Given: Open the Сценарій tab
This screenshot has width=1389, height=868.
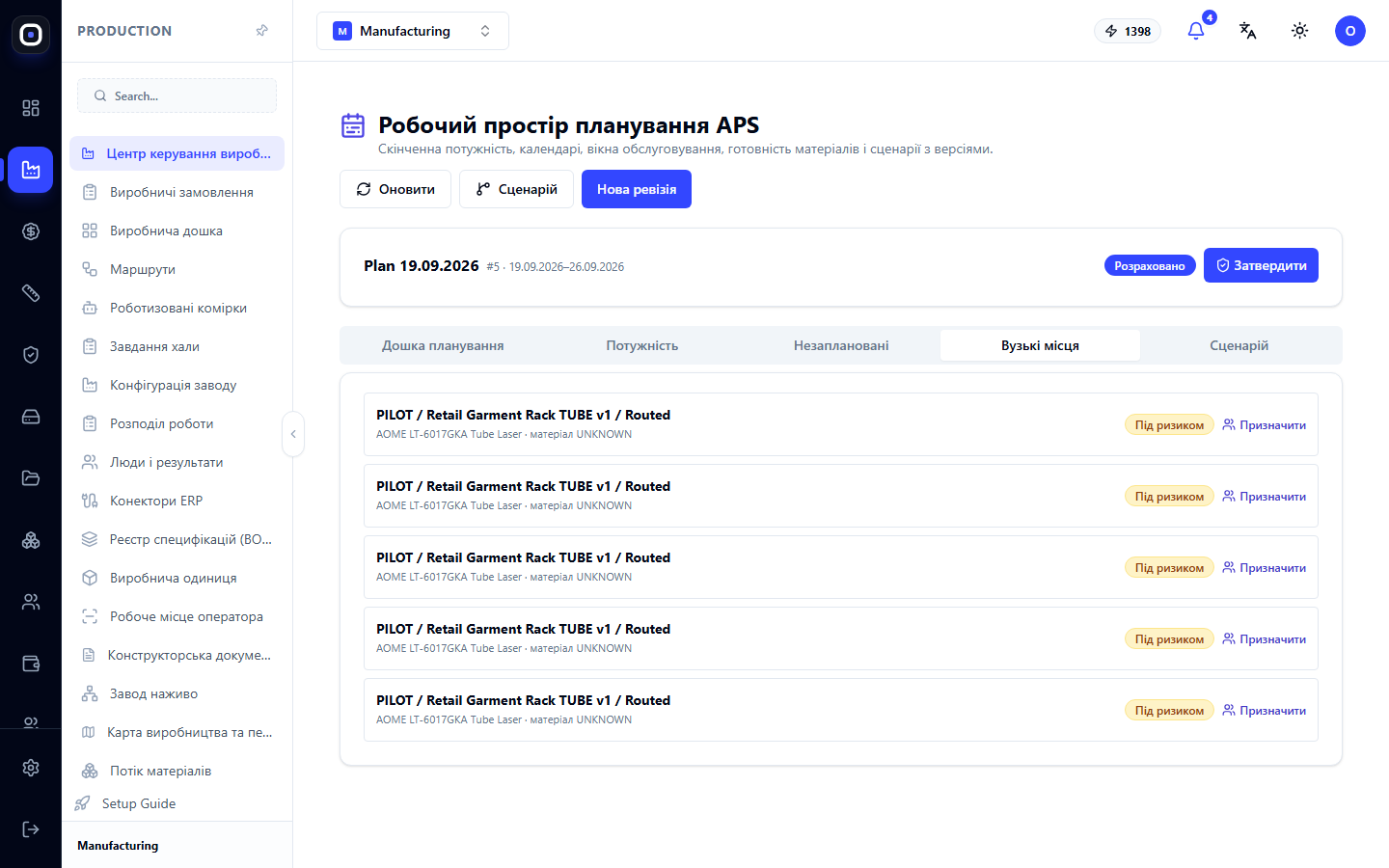Looking at the screenshot, I should [x=1239, y=345].
